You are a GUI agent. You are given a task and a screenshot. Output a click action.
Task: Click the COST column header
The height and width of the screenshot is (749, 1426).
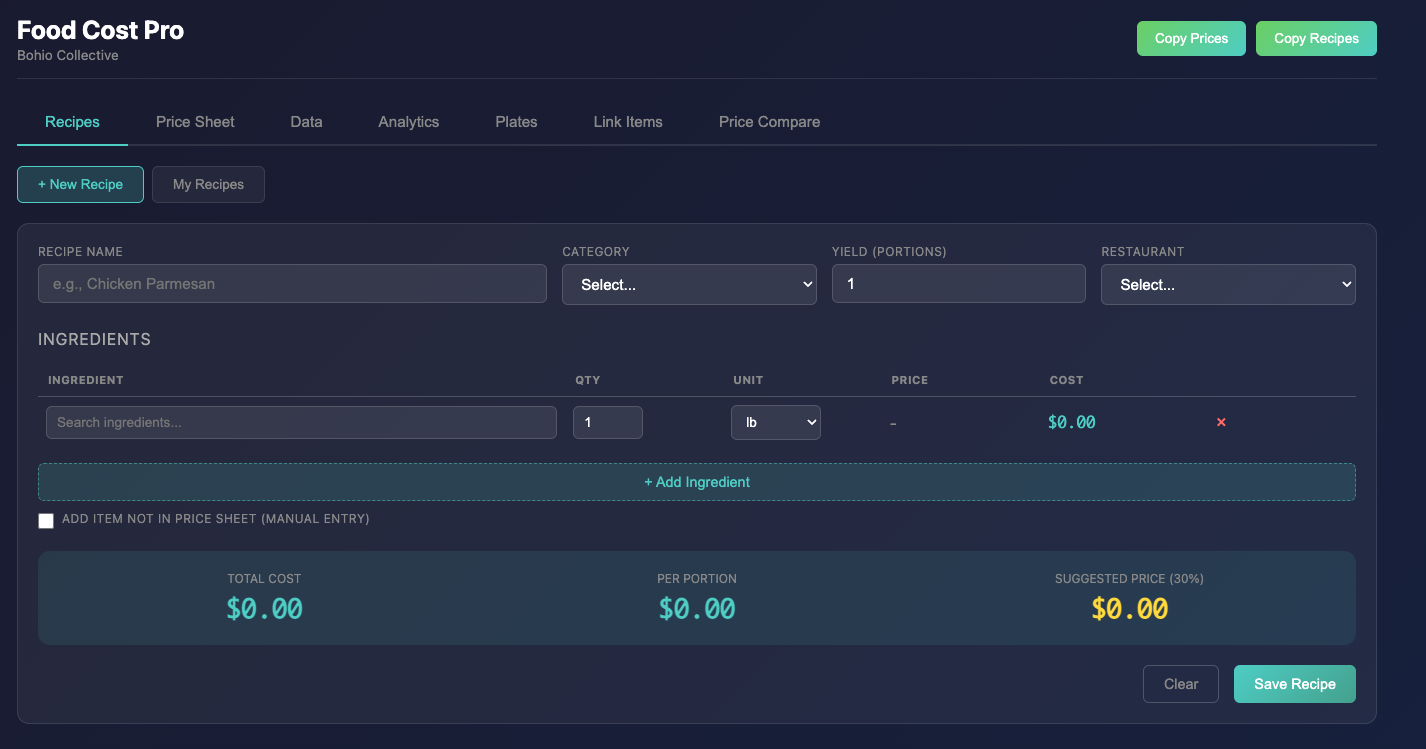tap(1067, 380)
